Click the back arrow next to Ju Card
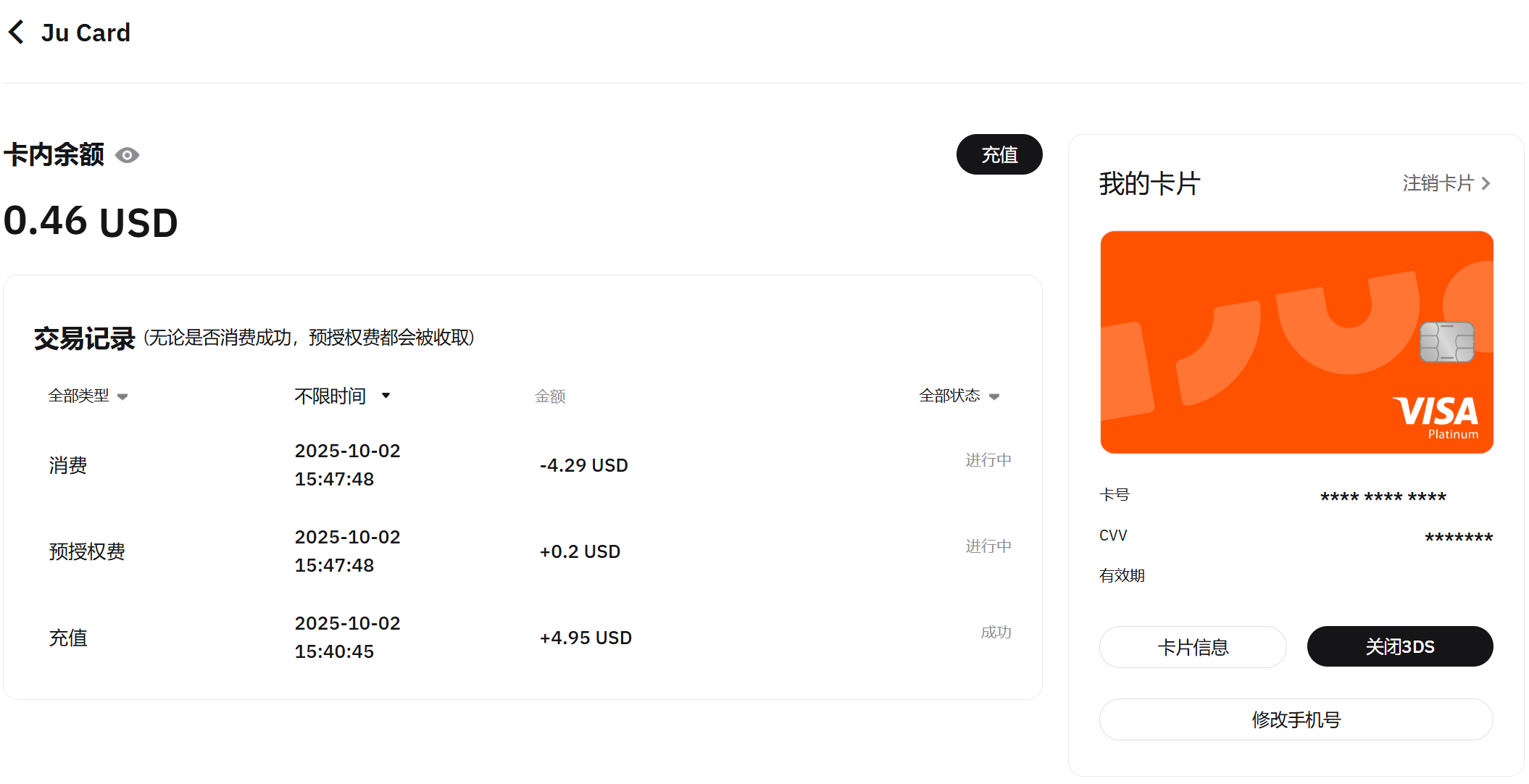This screenshot has height=784, width=1529. point(16,33)
